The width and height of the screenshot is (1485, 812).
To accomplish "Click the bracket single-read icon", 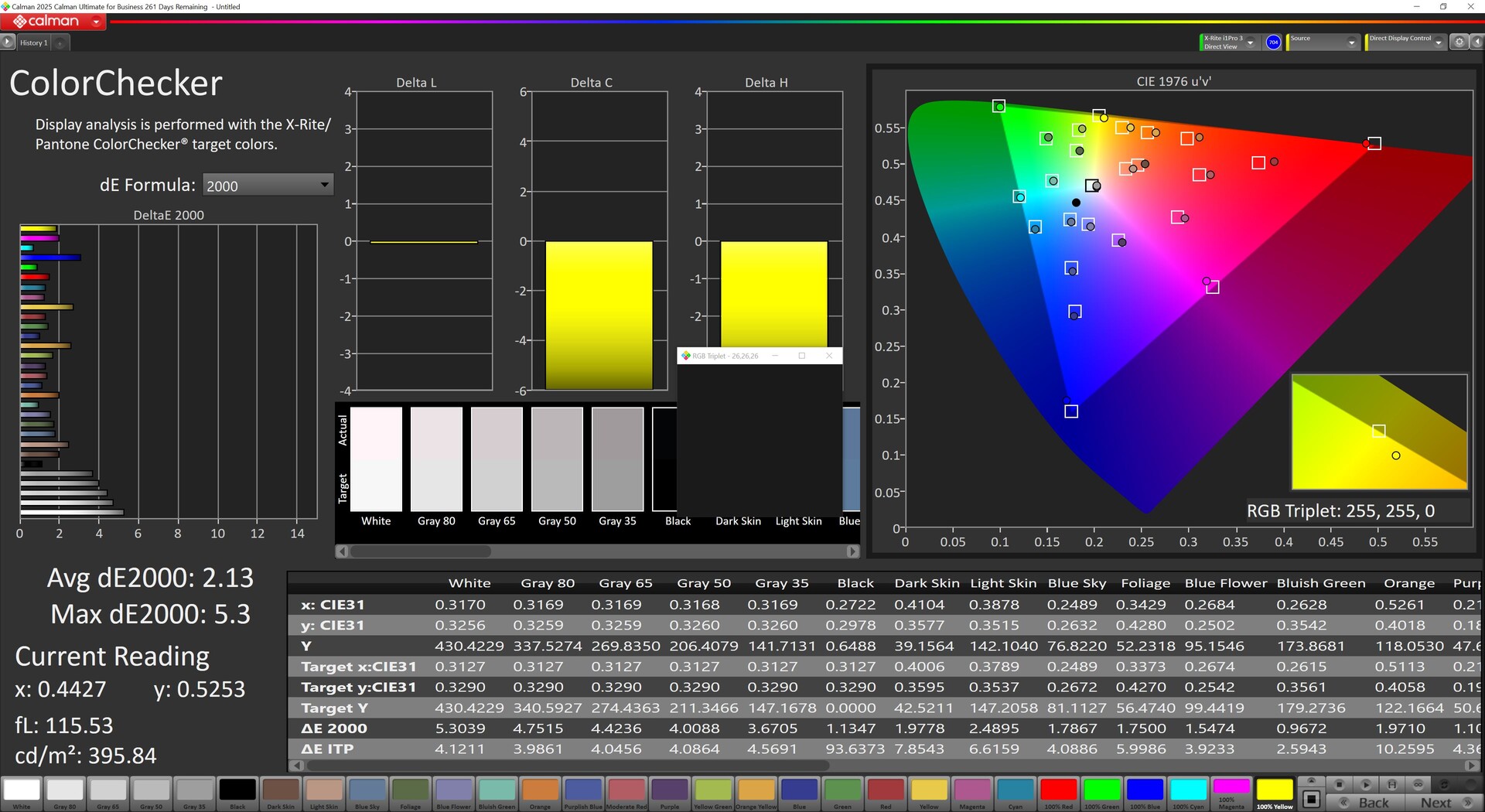I will (x=1391, y=784).
